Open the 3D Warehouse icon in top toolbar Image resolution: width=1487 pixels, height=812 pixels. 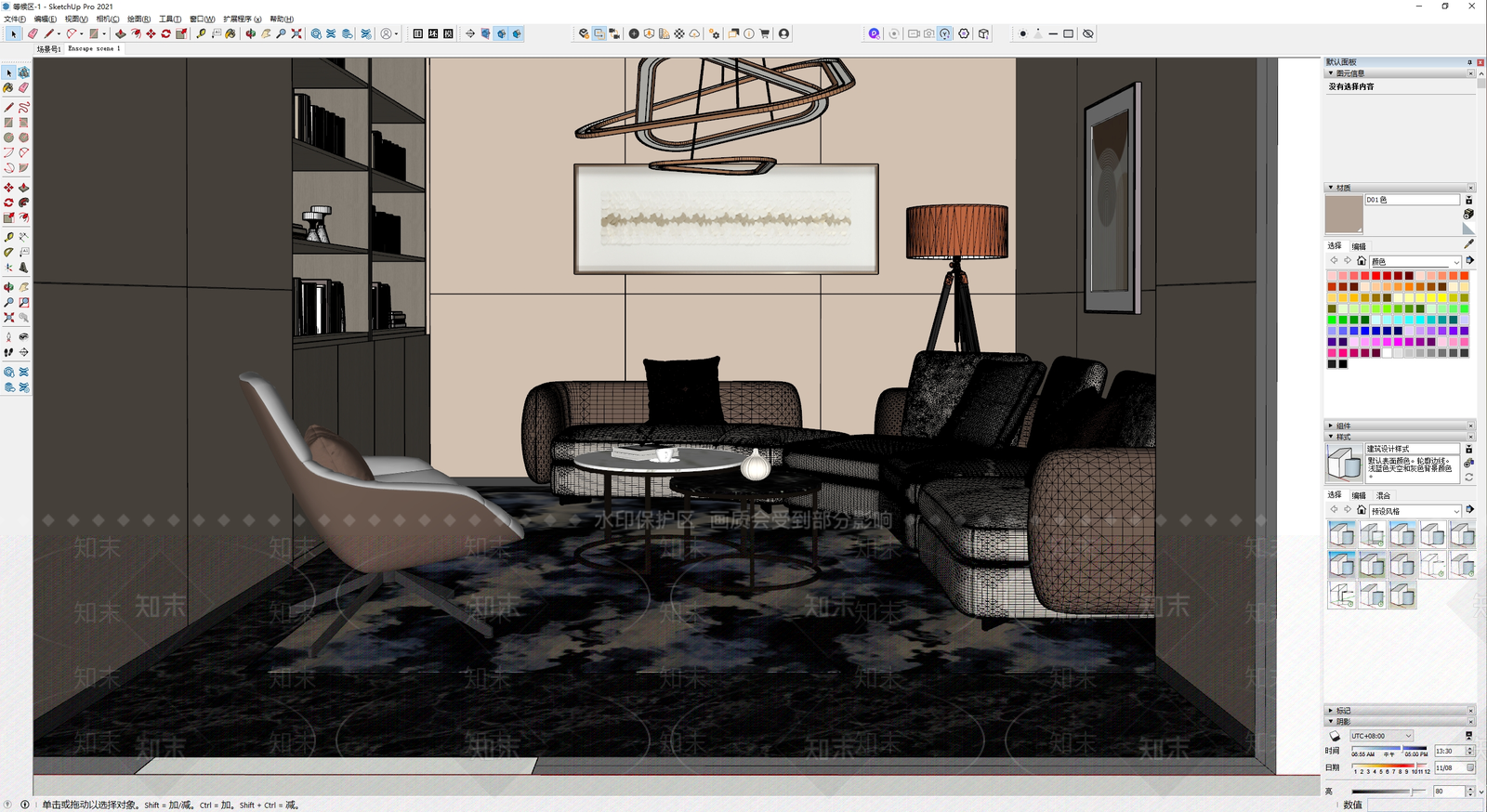tap(316, 33)
